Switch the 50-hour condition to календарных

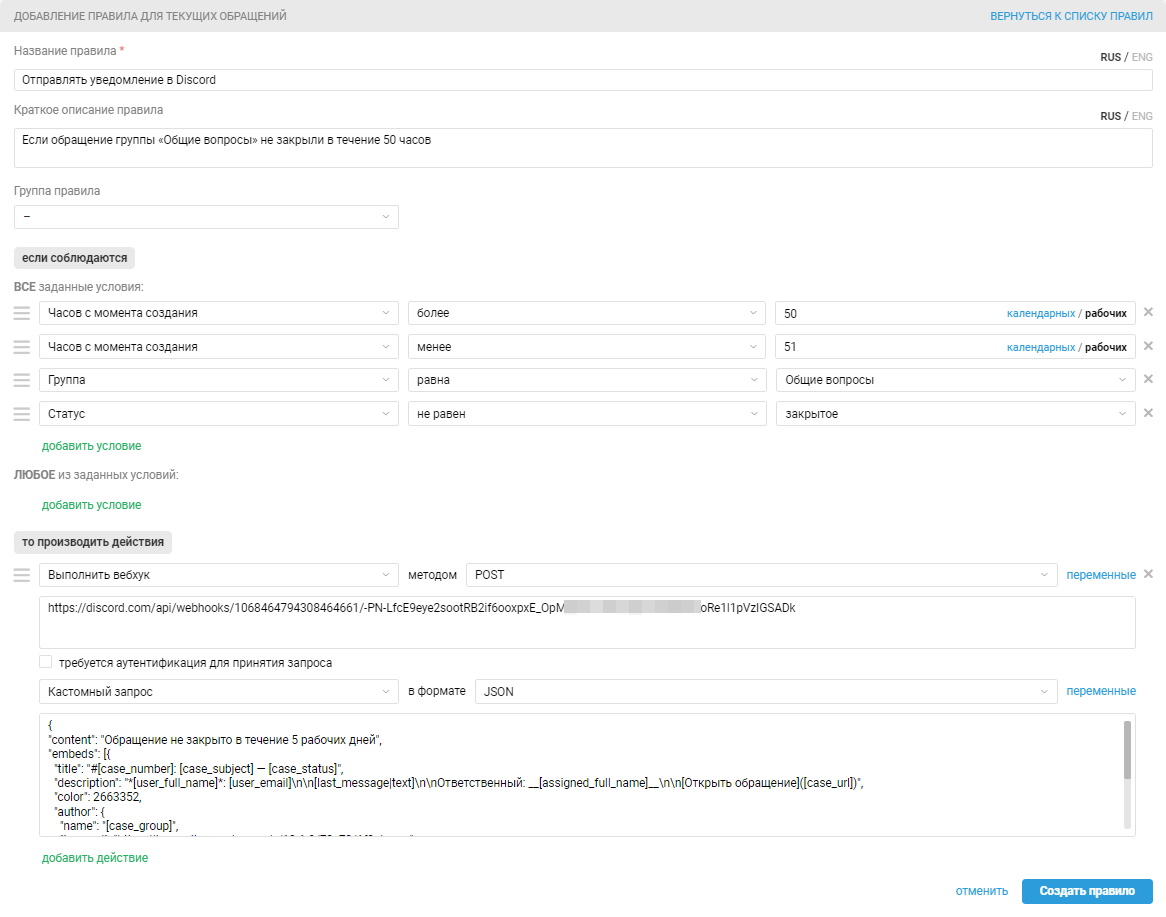(x=1040, y=313)
